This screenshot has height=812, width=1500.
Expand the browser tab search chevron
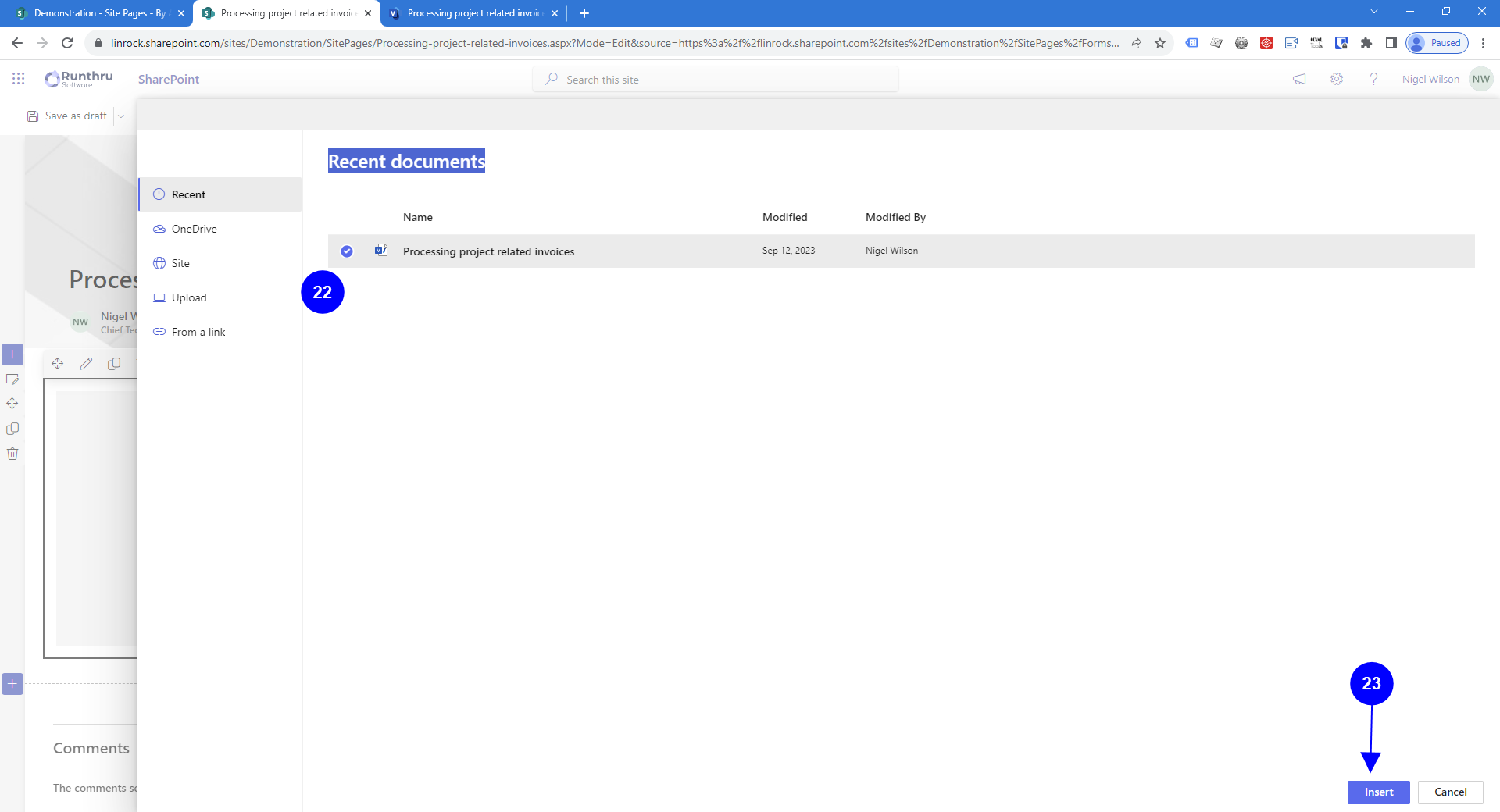click(x=1374, y=12)
